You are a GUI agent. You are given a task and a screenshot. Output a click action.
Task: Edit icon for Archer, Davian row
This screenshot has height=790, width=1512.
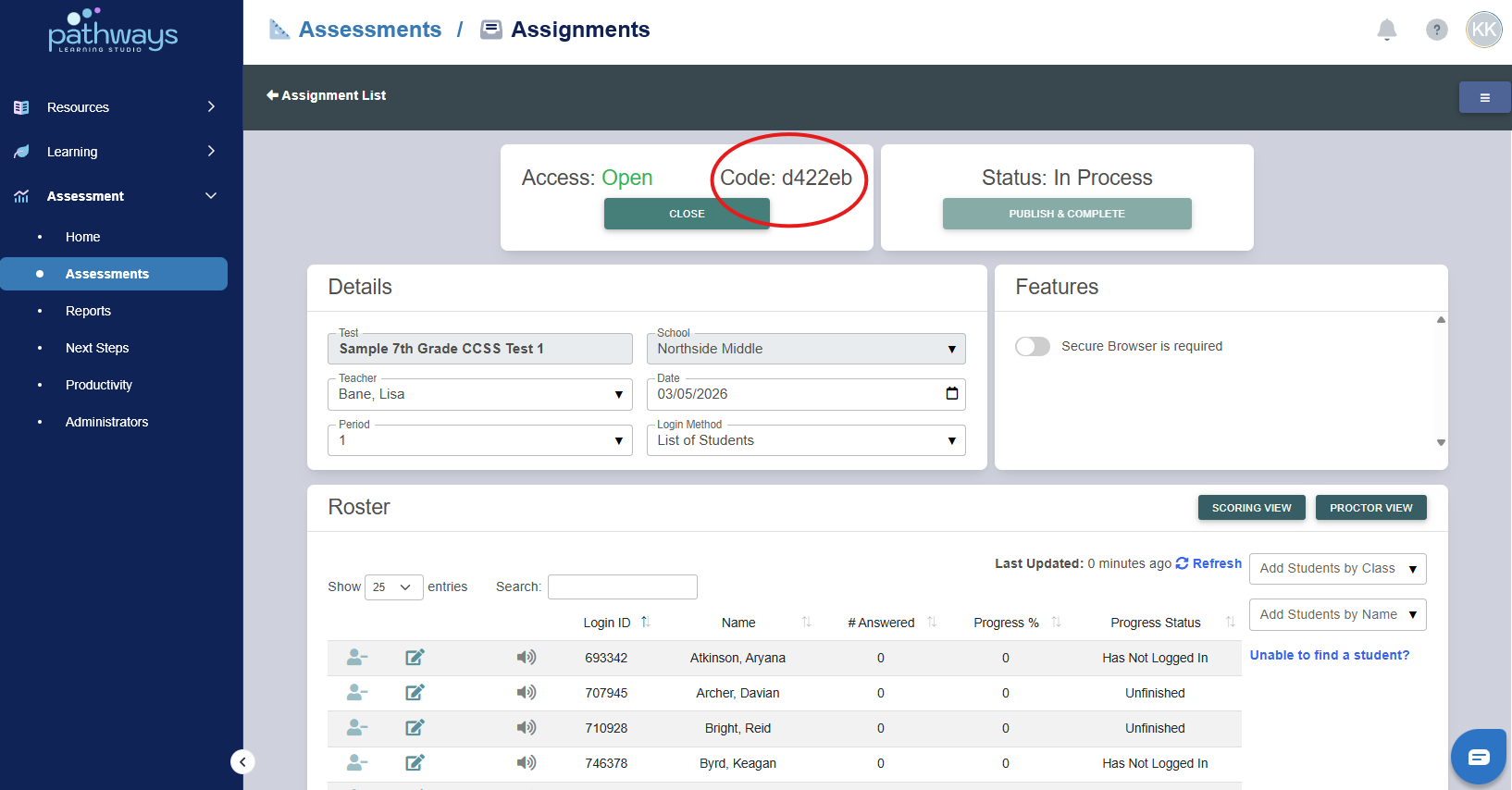pyautogui.click(x=415, y=692)
